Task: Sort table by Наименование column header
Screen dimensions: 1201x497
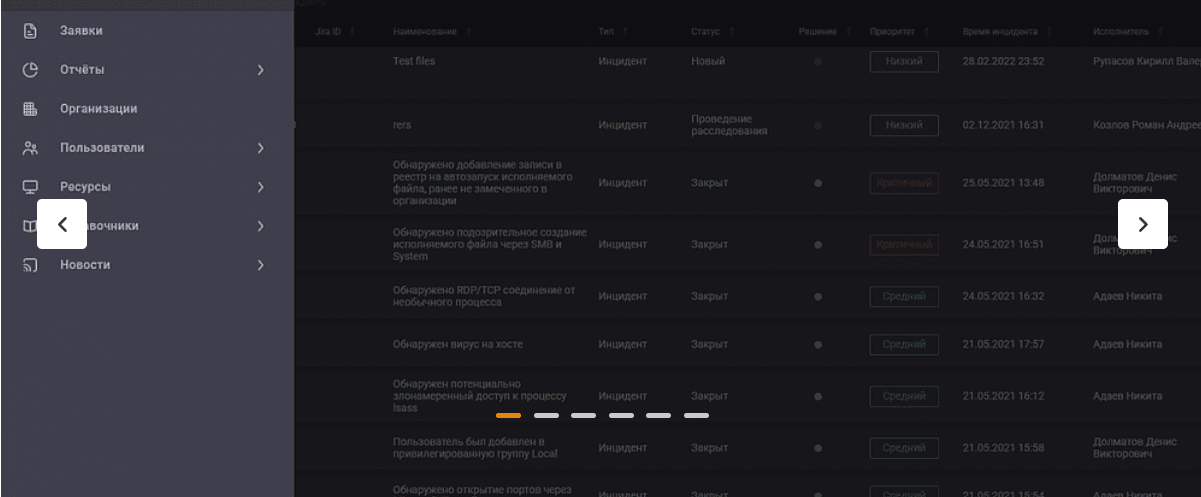Action: [x=425, y=32]
